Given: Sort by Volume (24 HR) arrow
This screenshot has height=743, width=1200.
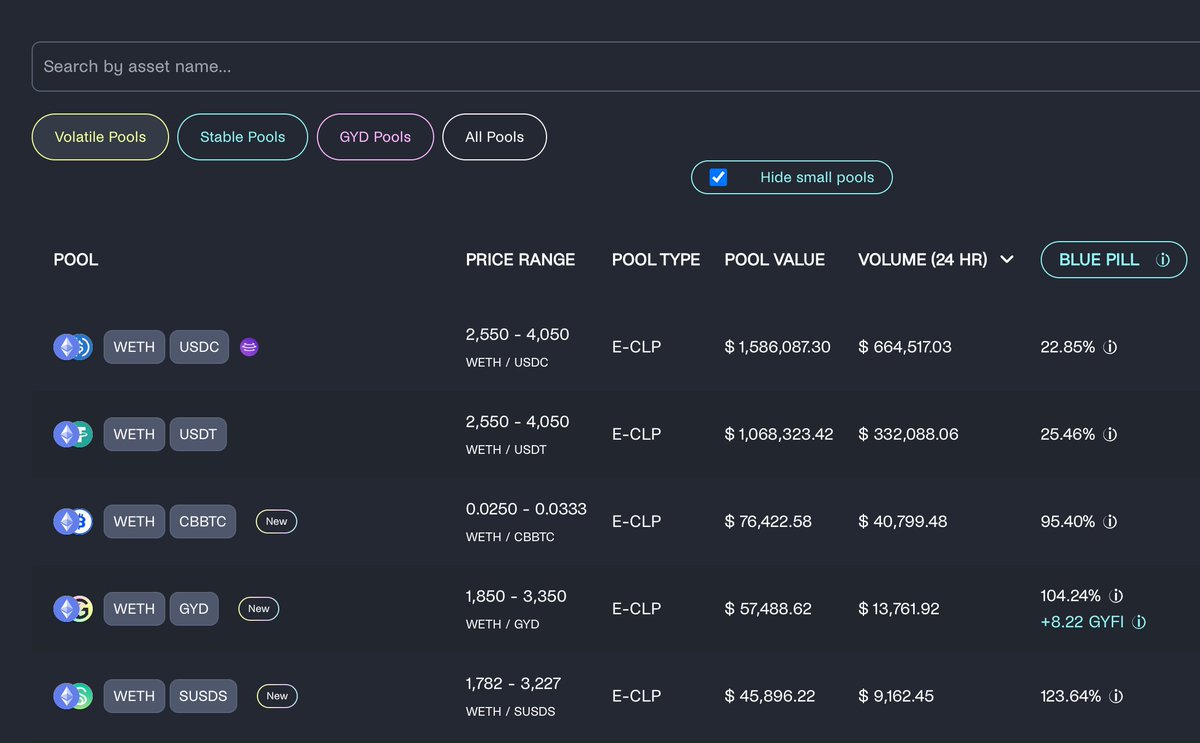Looking at the screenshot, I should (1007, 260).
